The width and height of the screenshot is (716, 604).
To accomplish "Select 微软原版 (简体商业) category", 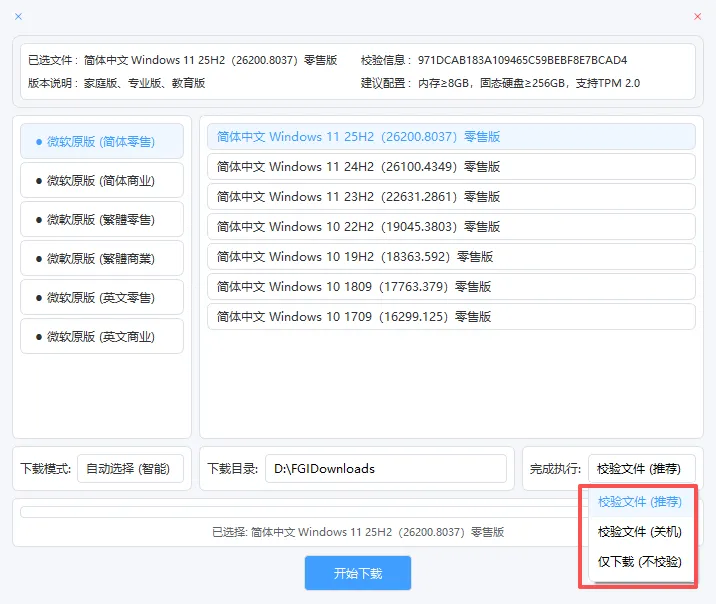I will 102,180.
